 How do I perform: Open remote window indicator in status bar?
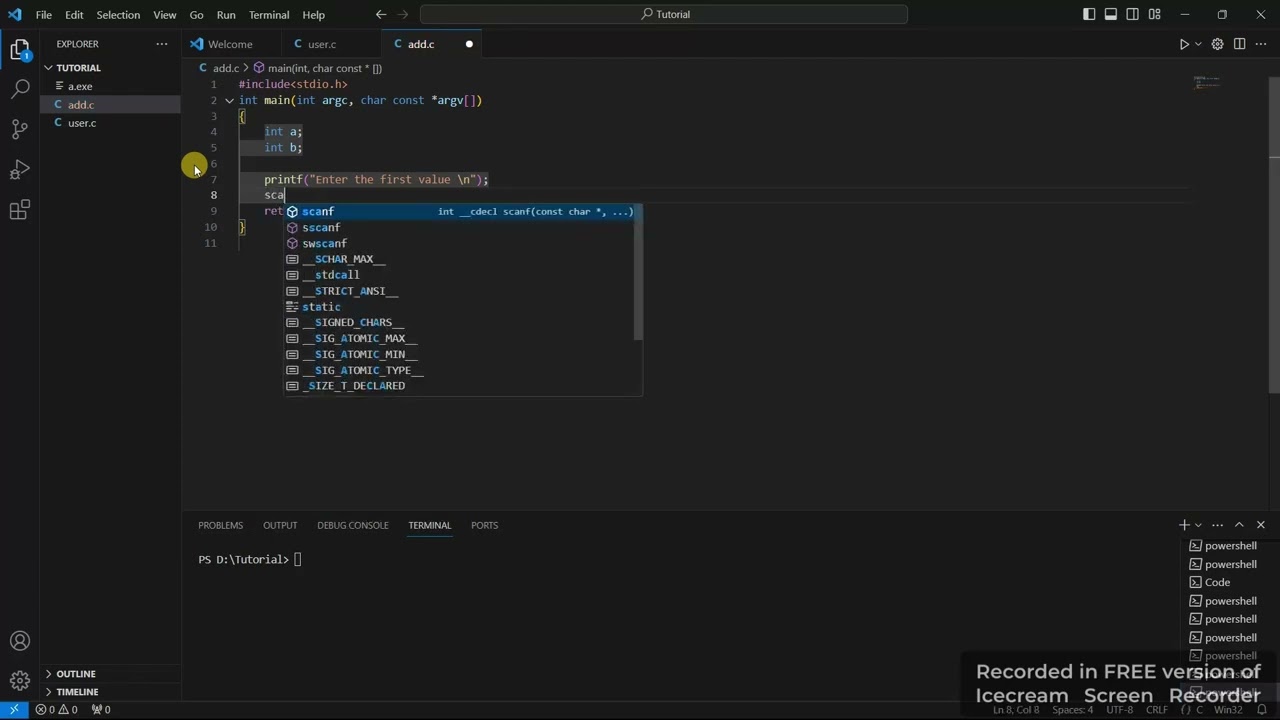[14, 710]
